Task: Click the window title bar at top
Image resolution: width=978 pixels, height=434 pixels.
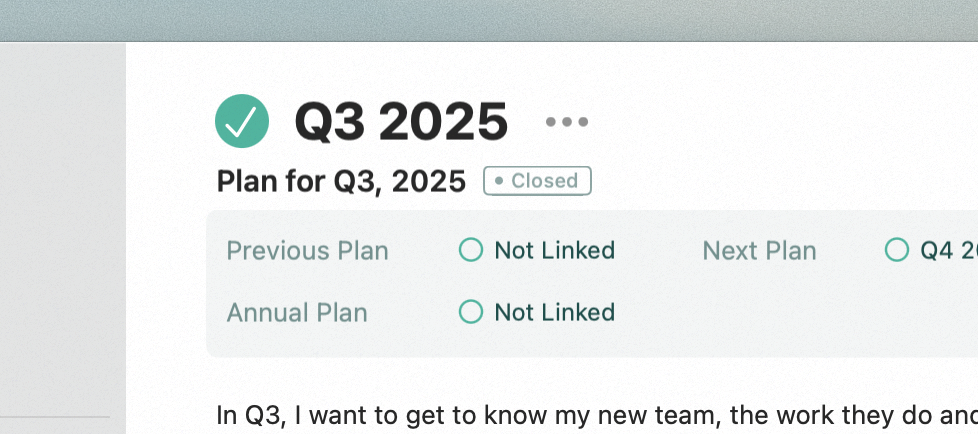Action: point(489,21)
